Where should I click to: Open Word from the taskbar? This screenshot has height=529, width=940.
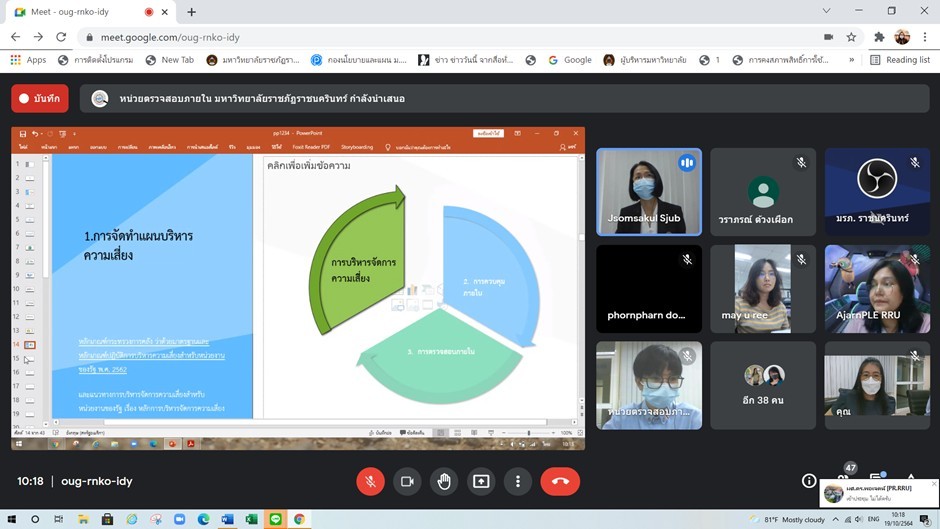tap(227, 519)
